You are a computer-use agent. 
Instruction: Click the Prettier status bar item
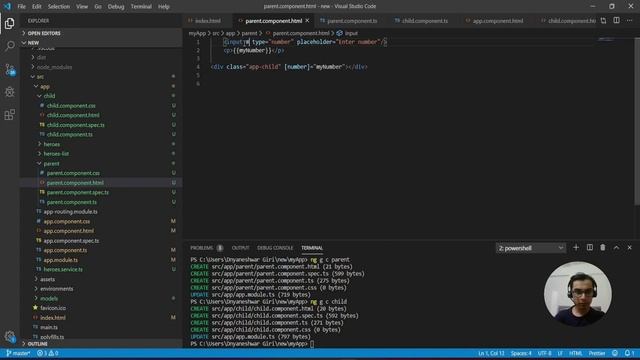(x=596, y=353)
